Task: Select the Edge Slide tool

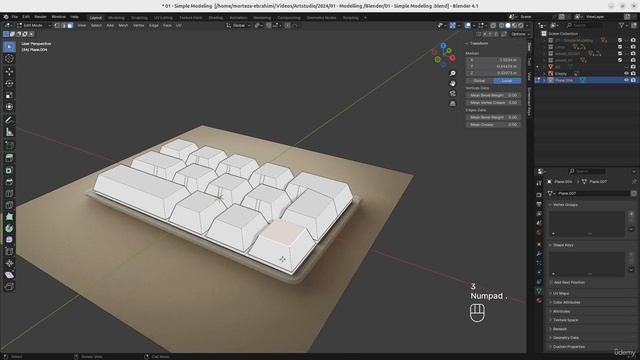Action: pos(9,251)
